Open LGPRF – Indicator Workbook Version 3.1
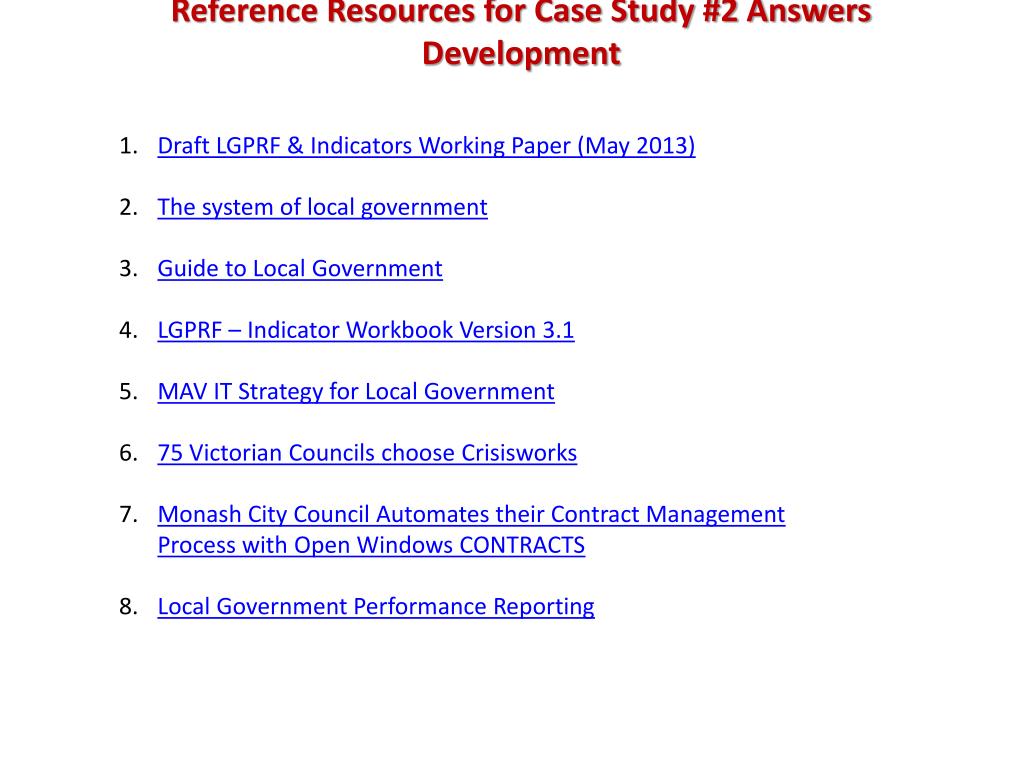The height and width of the screenshot is (768, 1024). (x=366, y=330)
